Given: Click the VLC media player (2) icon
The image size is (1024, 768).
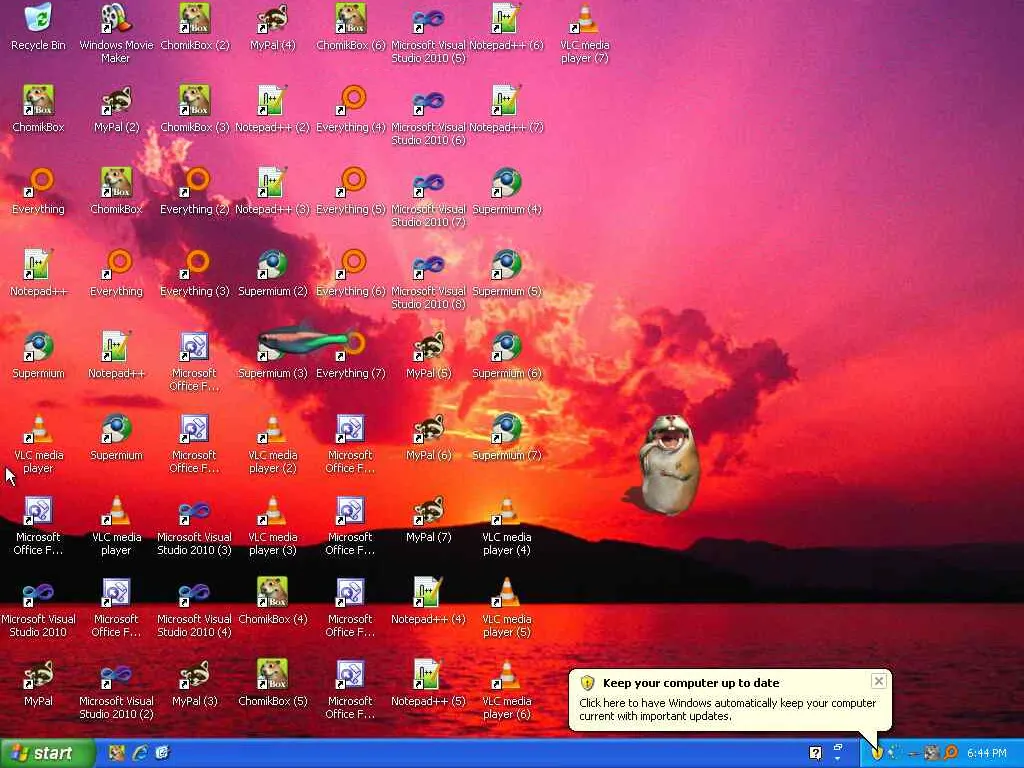Looking at the screenshot, I should click(272, 443).
